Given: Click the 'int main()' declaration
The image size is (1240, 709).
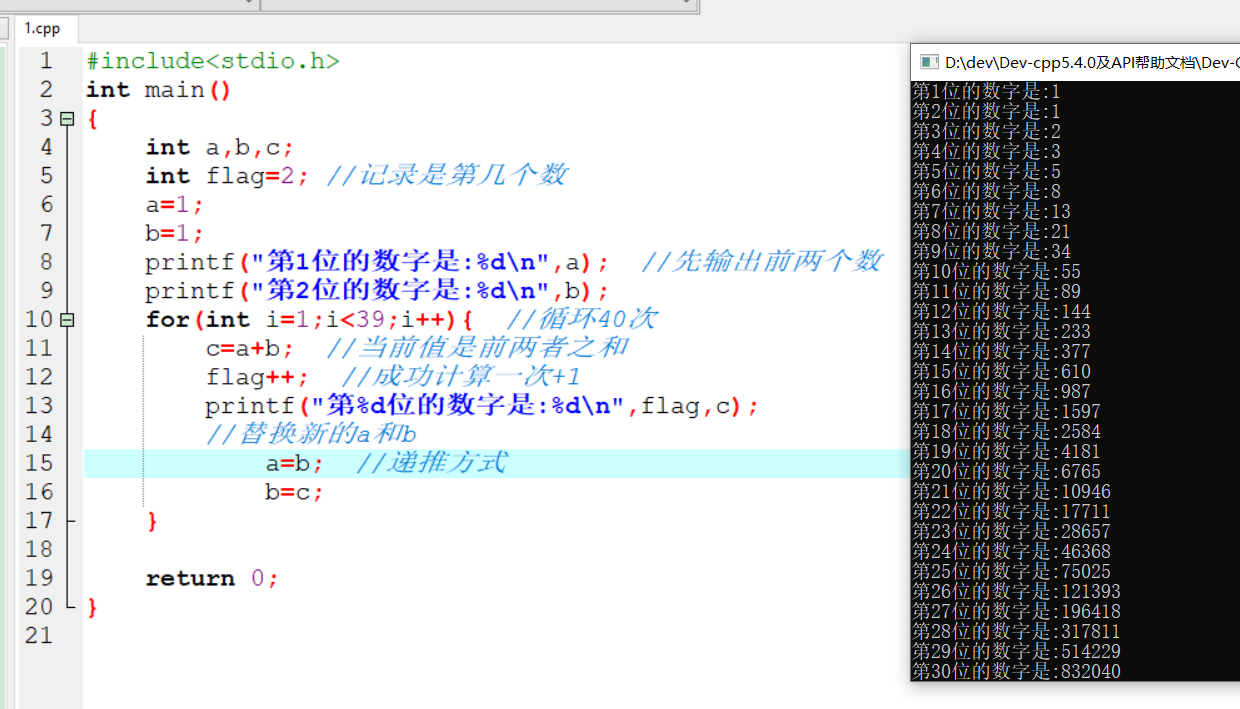Looking at the screenshot, I should pos(159,90).
